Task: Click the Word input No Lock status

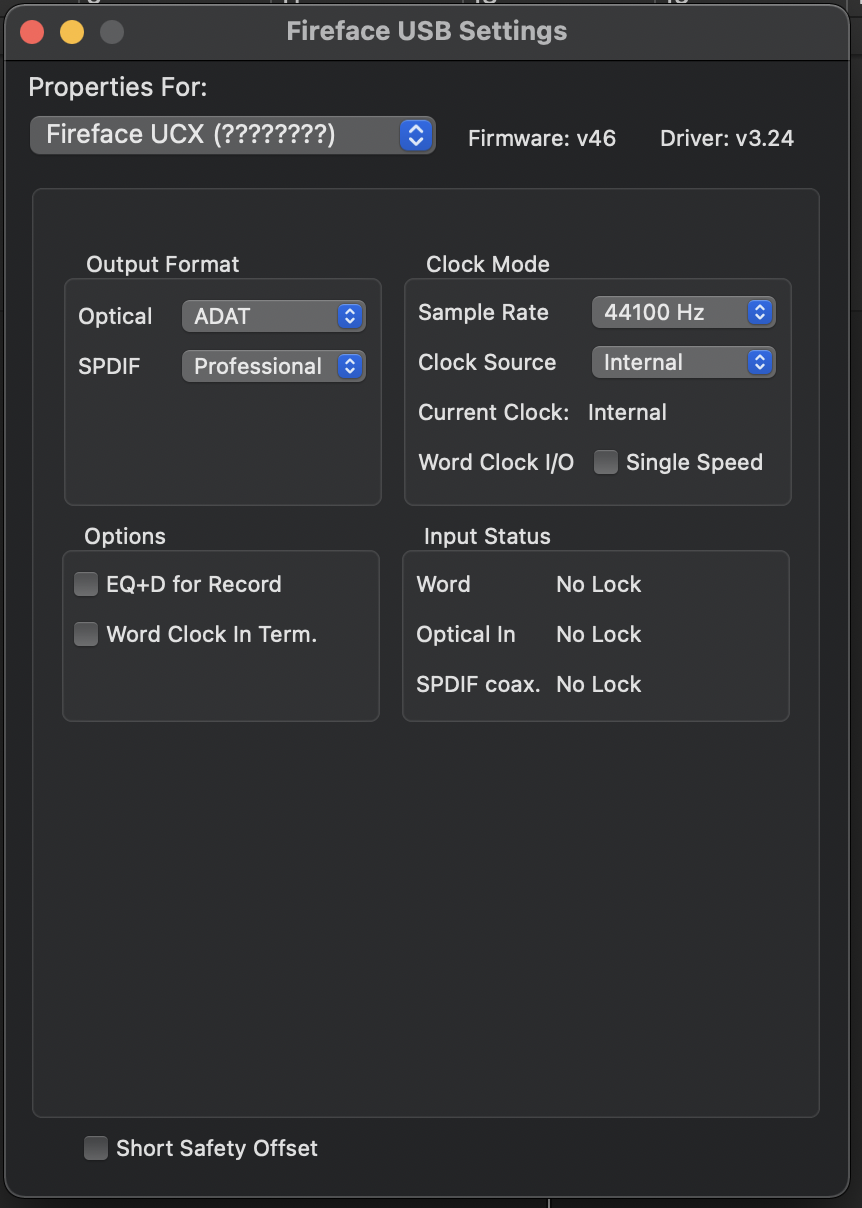Action: [598, 584]
